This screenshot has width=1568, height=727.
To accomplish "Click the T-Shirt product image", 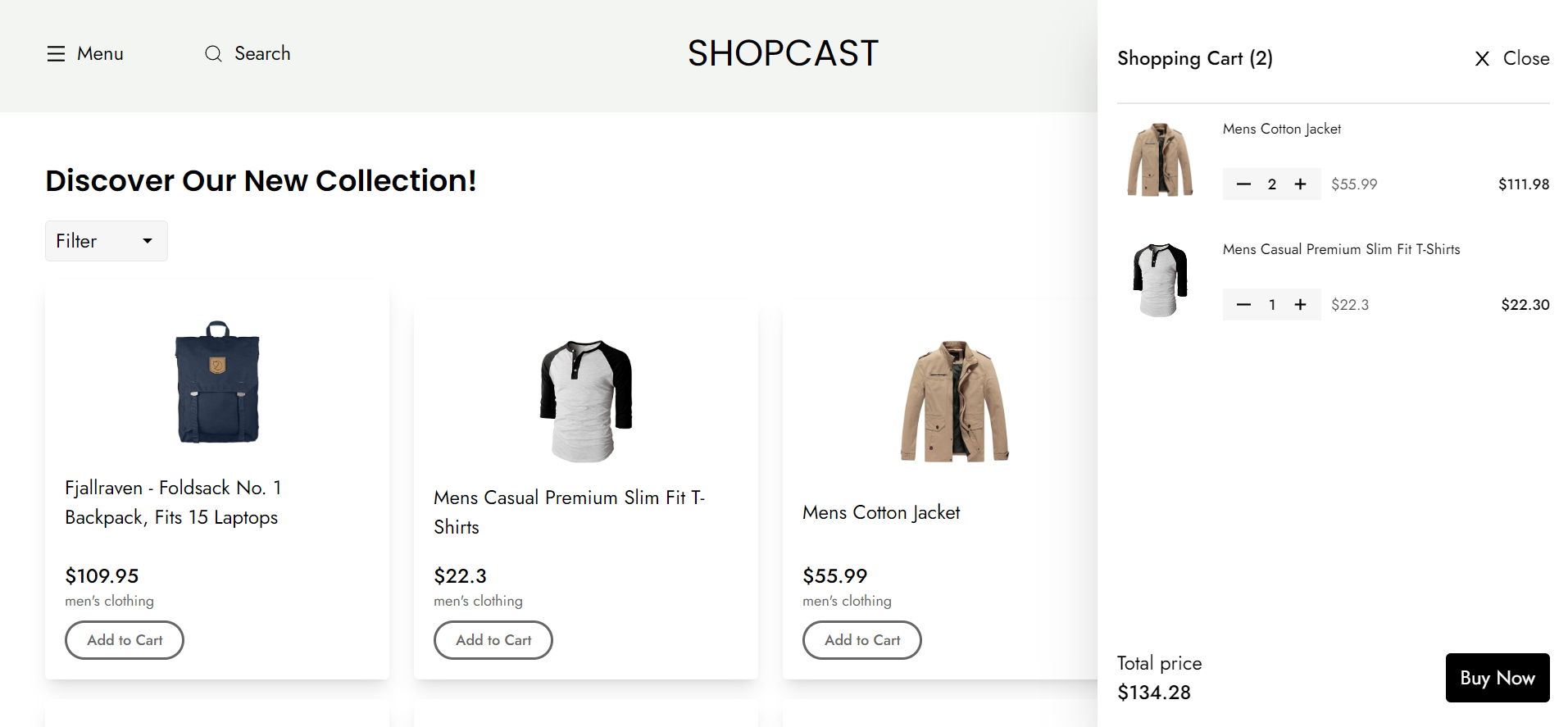I will [585, 399].
